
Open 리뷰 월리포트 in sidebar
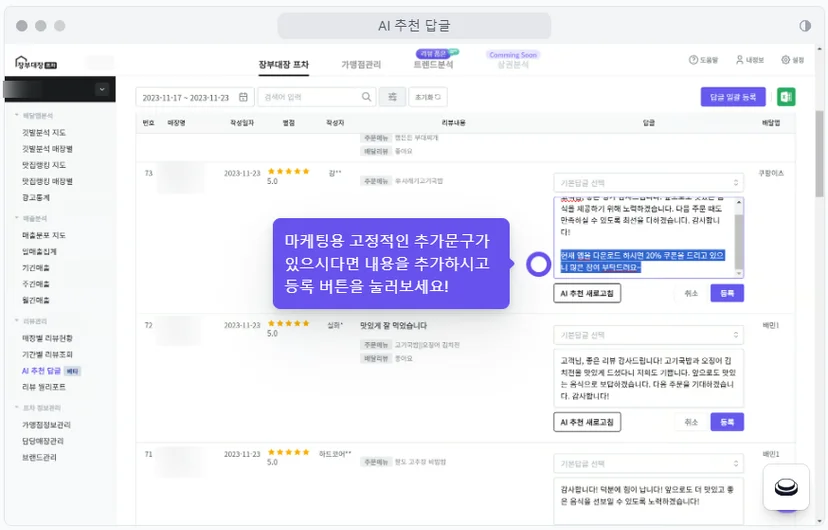tap(44, 387)
